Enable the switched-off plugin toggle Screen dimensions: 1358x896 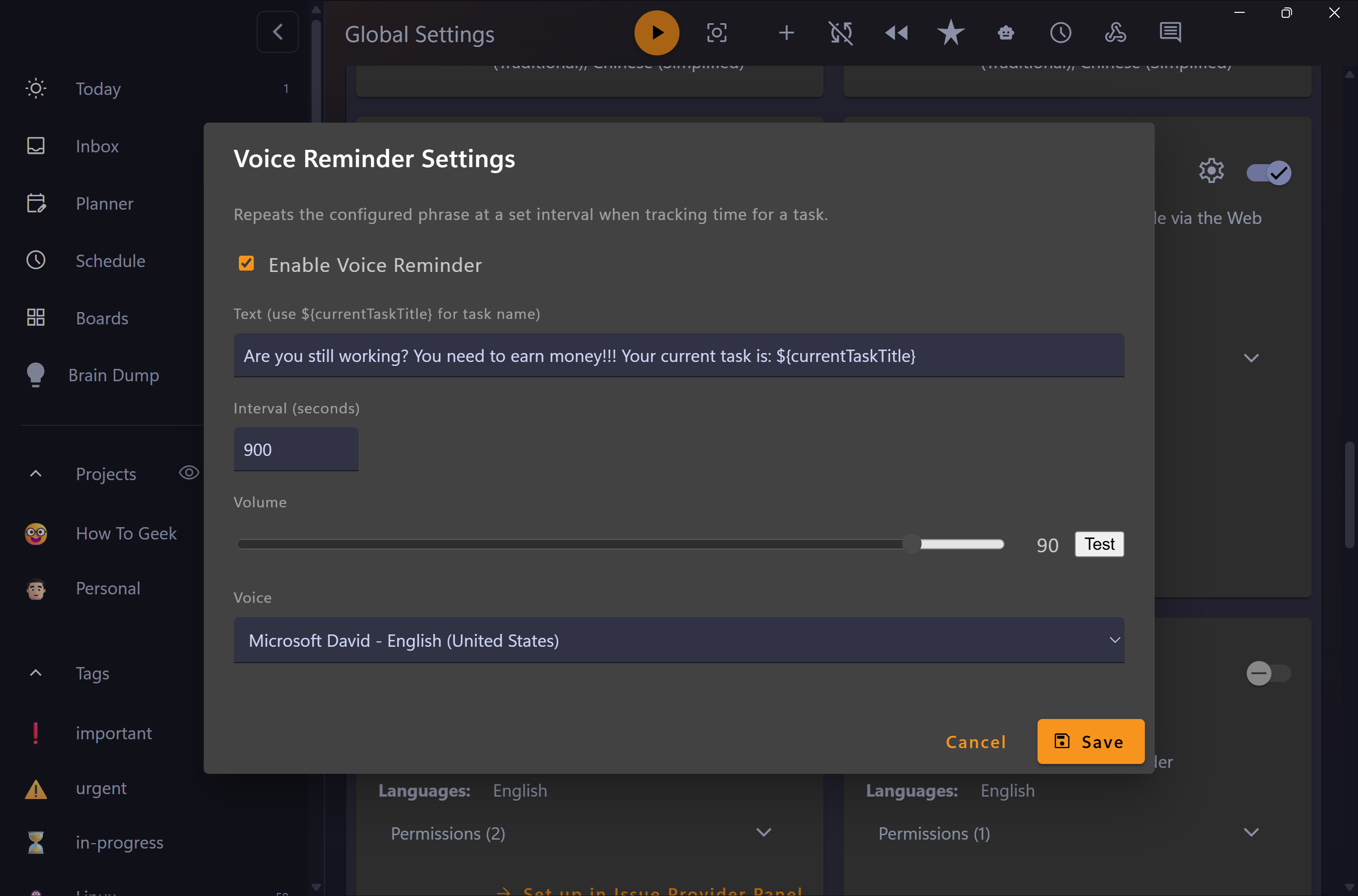(1268, 673)
